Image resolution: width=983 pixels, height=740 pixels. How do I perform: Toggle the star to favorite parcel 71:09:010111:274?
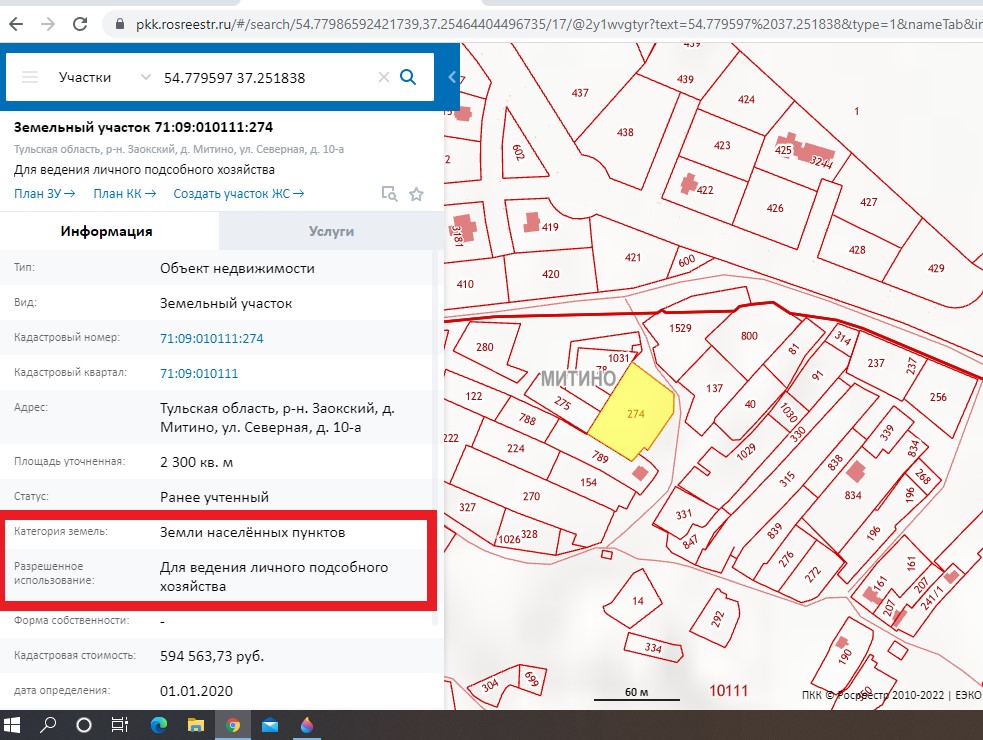[x=416, y=193]
